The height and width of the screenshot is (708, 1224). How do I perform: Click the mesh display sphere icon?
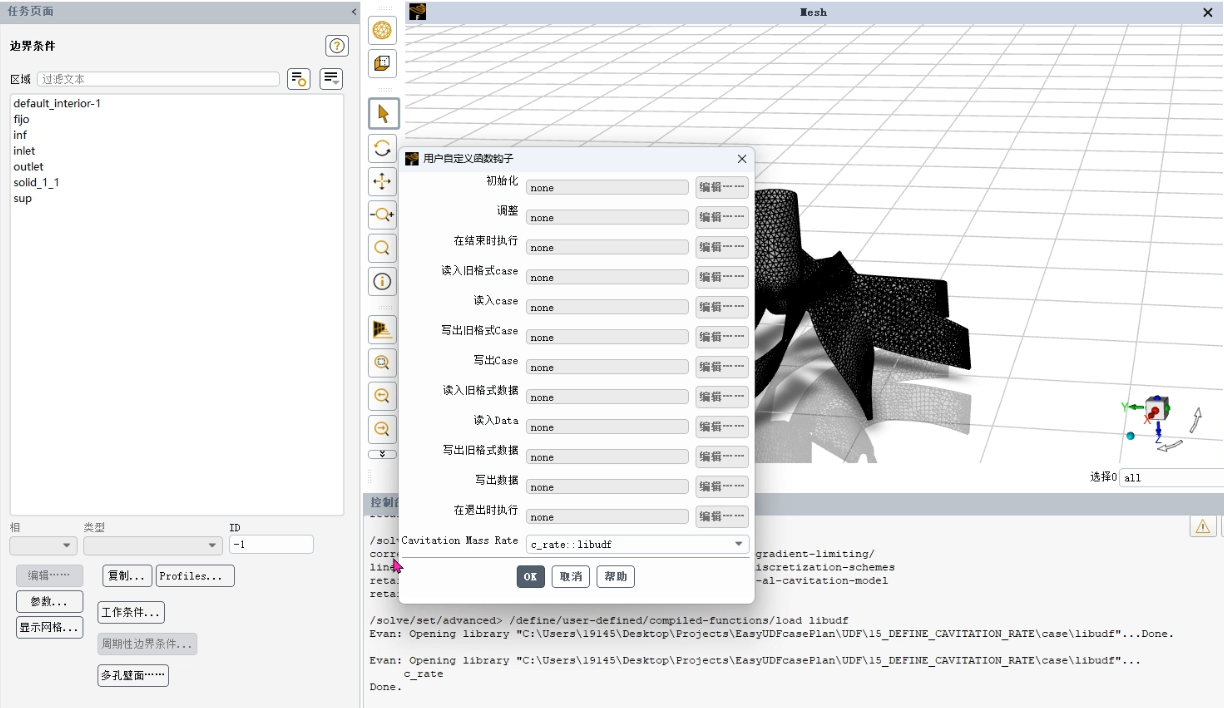point(382,30)
